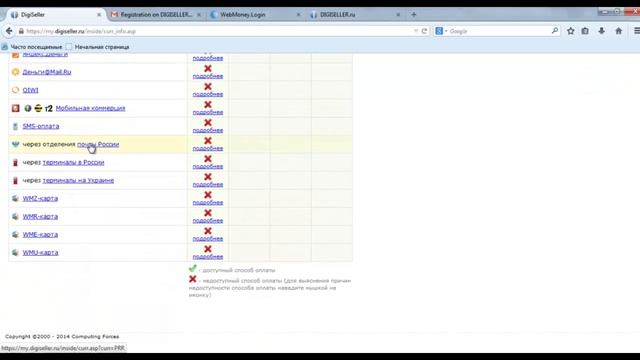Click подробнее in the WMZ-карта row
The width and height of the screenshot is (640, 360).
pyautogui.click(x=208, y=202)
